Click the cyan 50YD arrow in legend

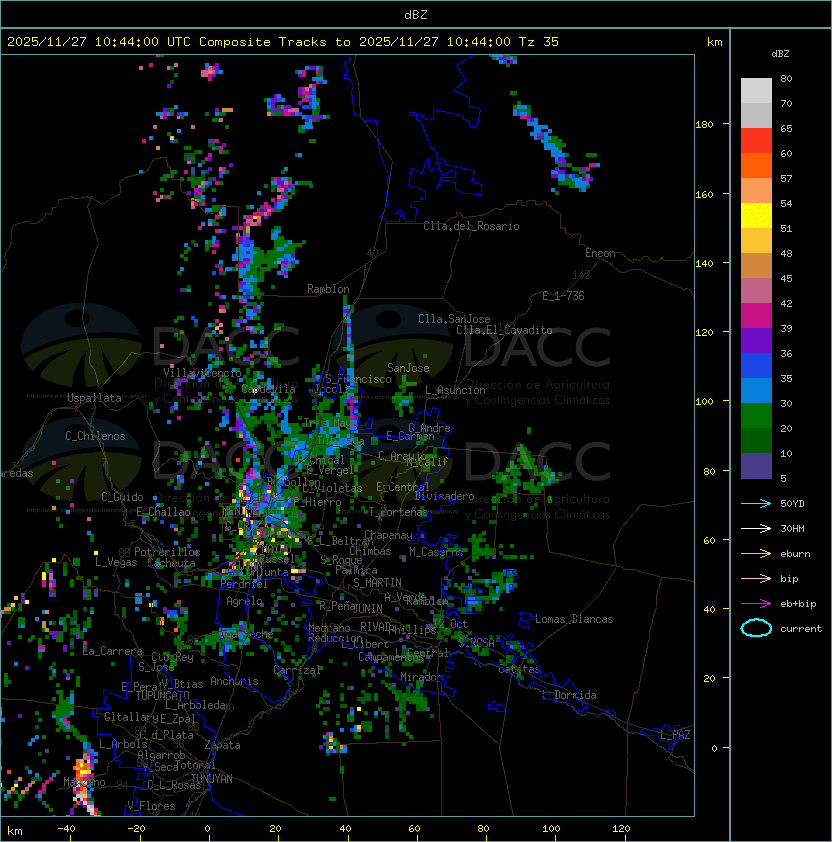click(756, 504)
